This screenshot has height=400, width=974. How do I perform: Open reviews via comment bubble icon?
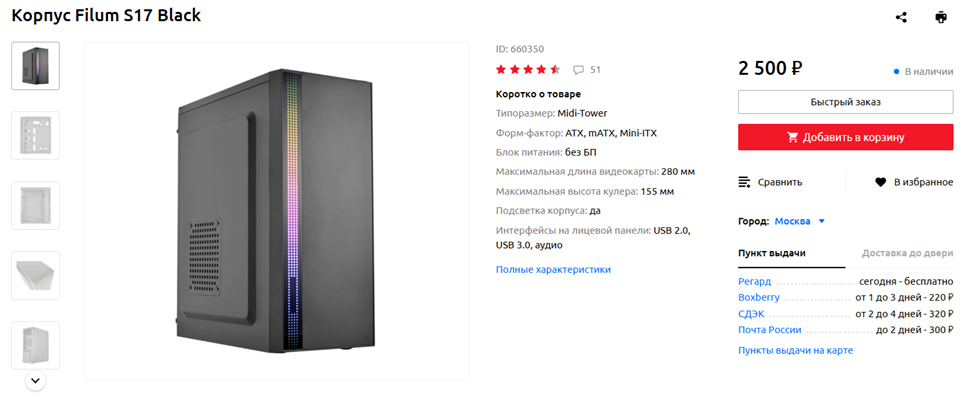coord(578,70)
